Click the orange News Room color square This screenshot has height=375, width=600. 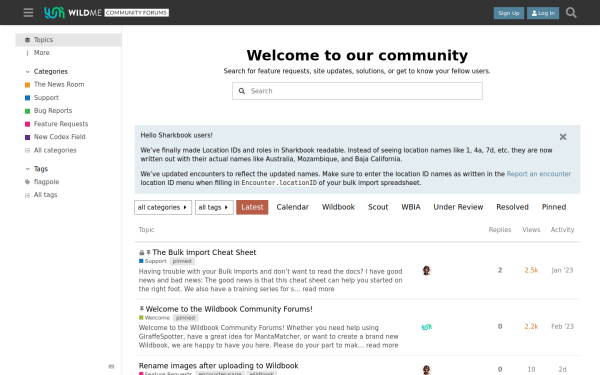pos(28,85)
